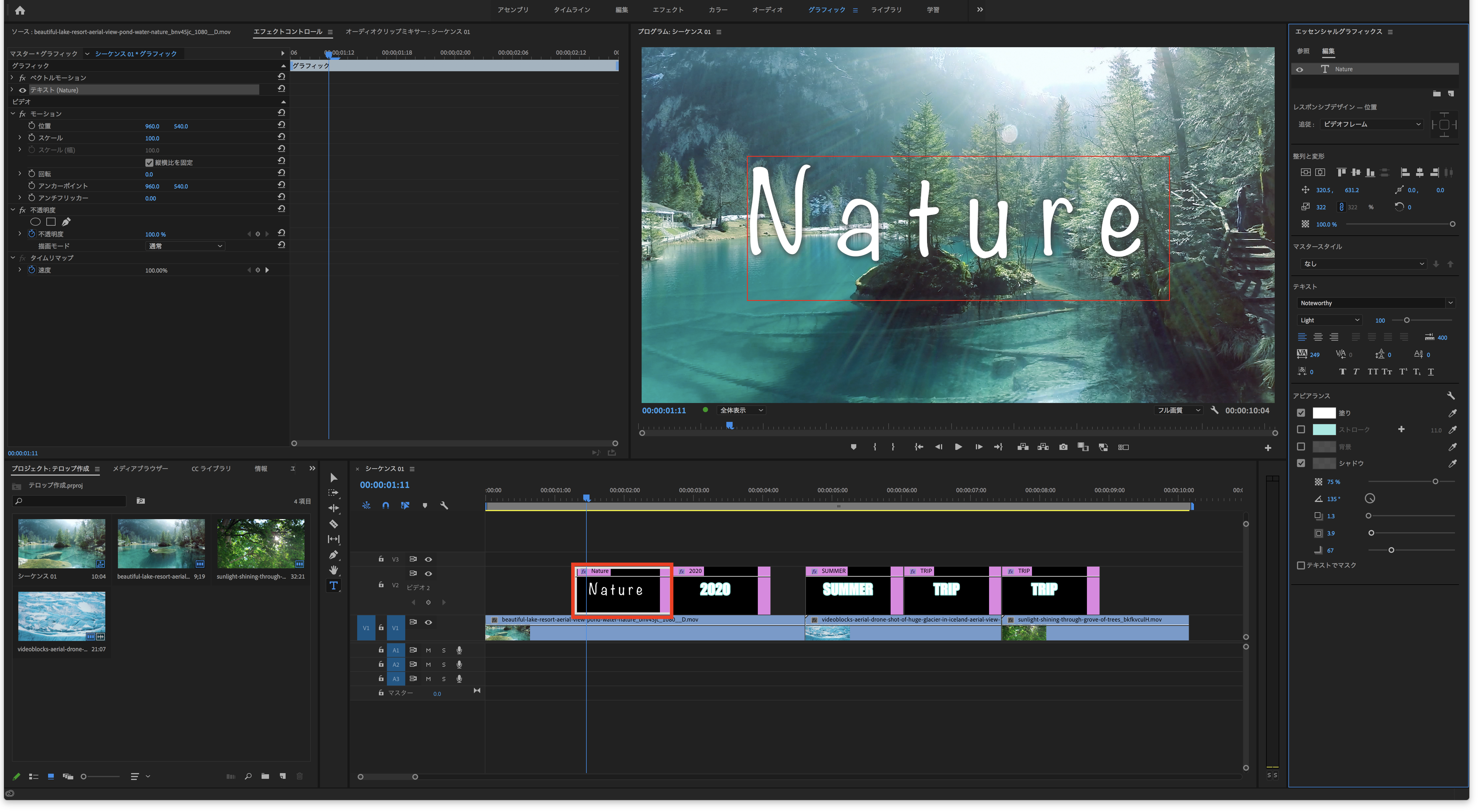The width and height of the screenshot is (1479, 812).
Task: Select the Slip tool
Action: coord(334,539)
